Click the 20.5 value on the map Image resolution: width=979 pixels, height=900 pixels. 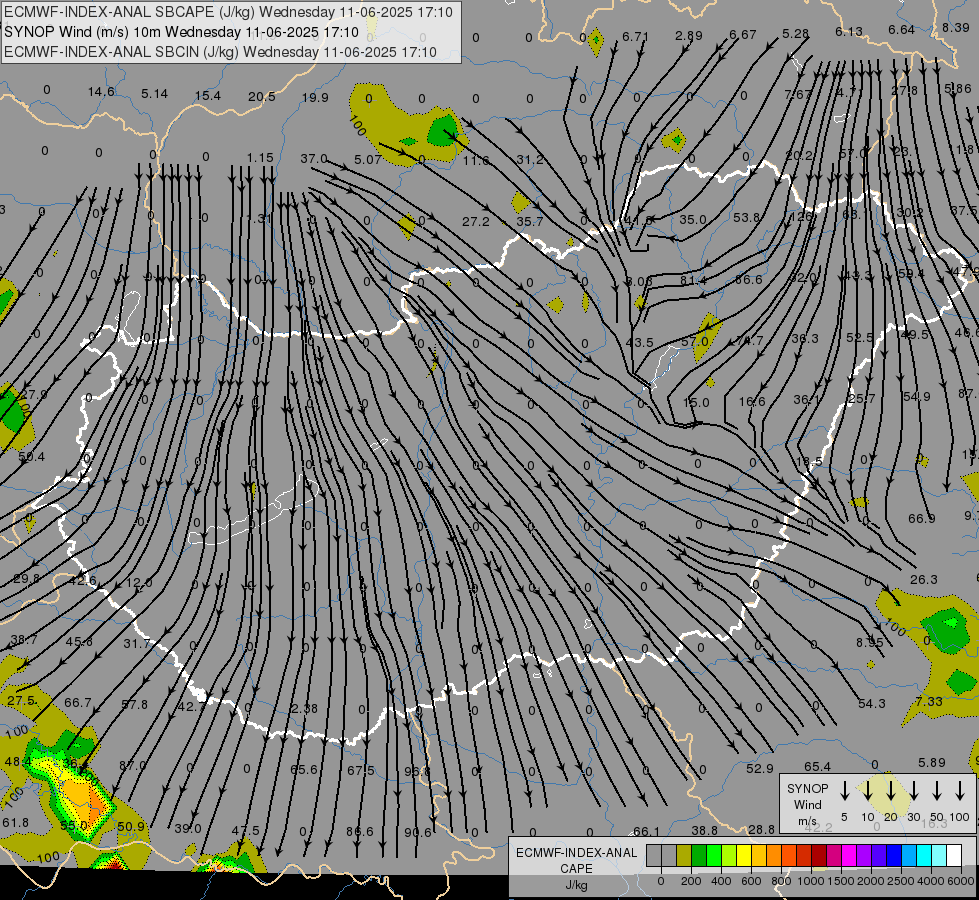coord(262,96)
